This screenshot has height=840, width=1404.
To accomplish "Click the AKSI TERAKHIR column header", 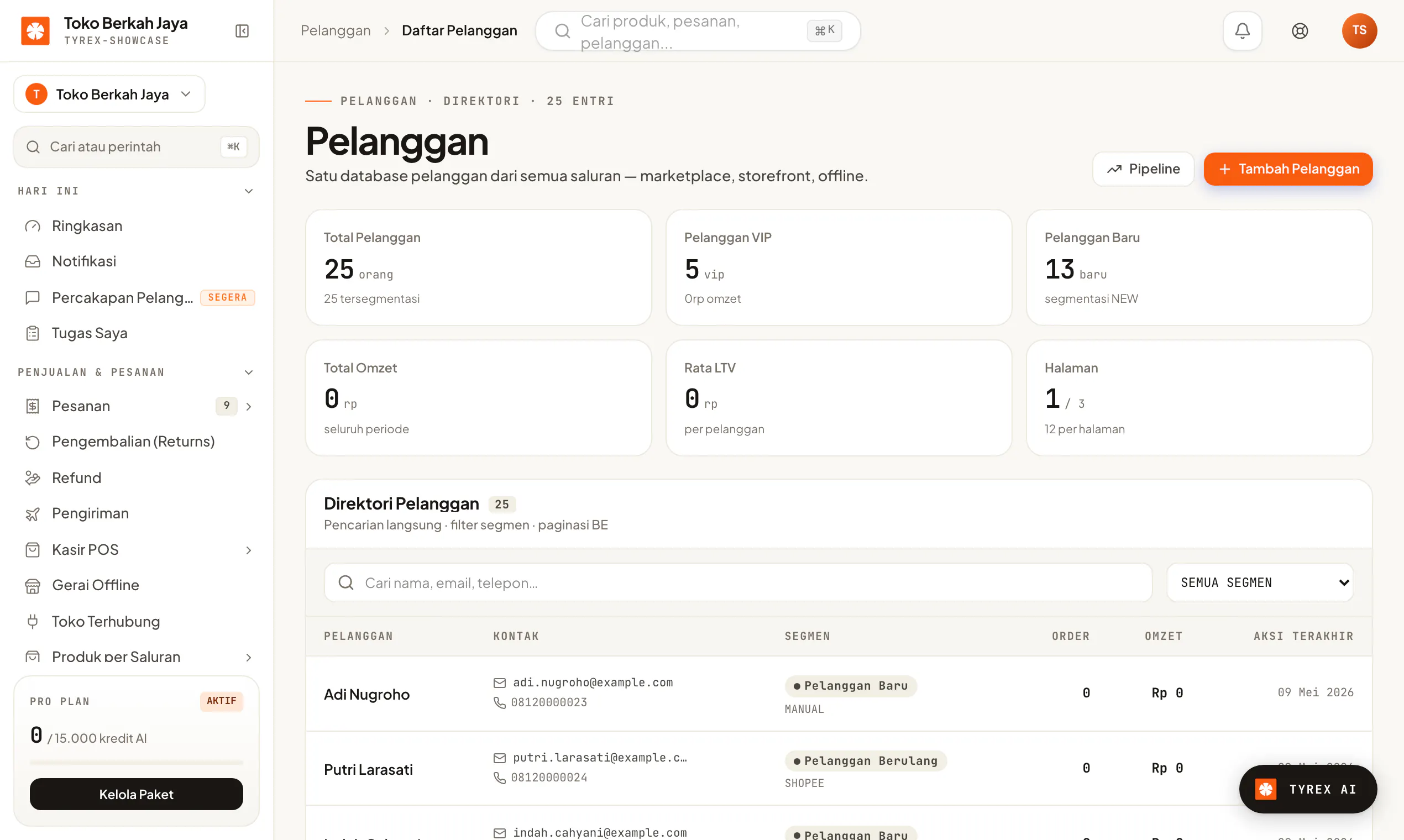I will pyautogui.click(x=1303, y=636).
